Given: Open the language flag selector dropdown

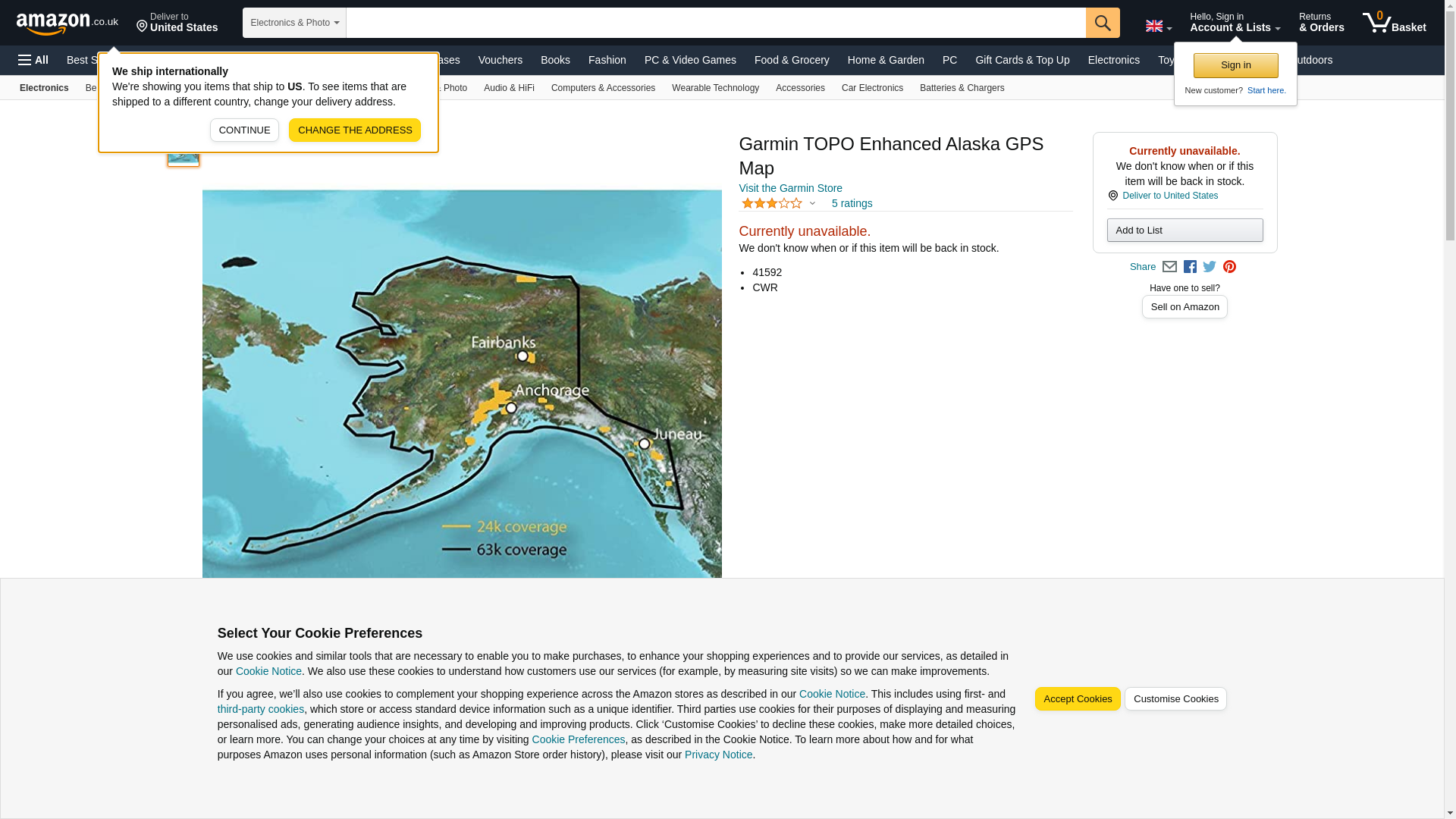Looking at the screenshot, I should click(1158, 26).
